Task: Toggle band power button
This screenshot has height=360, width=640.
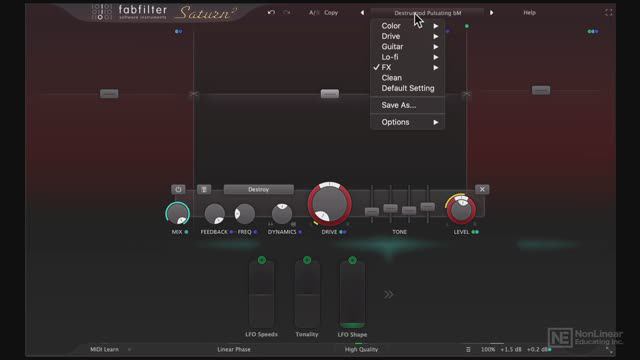Action: (x=178, y=189)
